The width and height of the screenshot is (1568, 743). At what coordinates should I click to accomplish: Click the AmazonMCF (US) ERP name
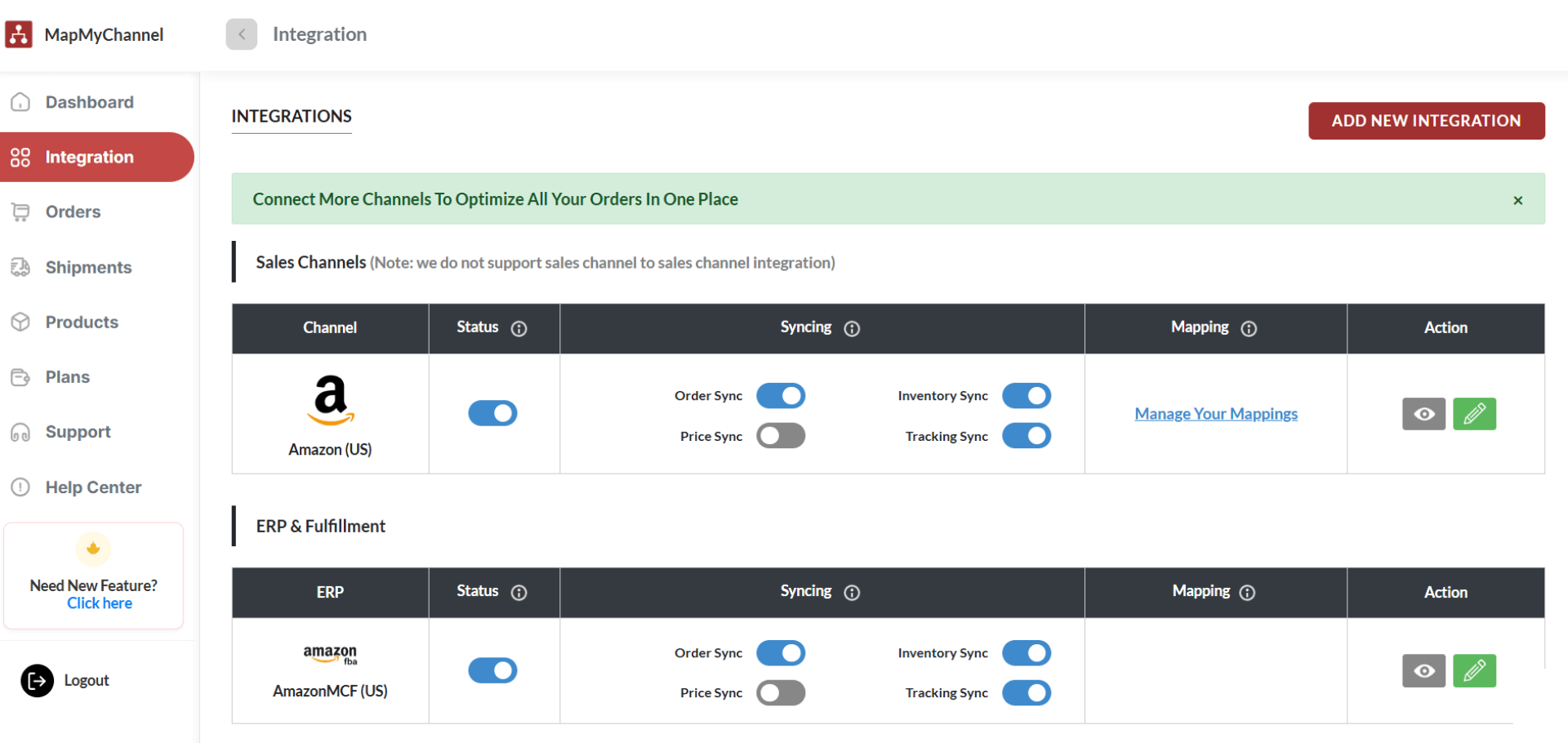coord(330,692)
